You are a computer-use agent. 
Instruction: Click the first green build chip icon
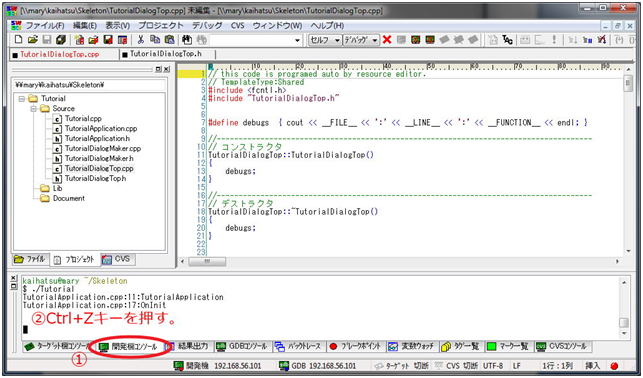416,40
